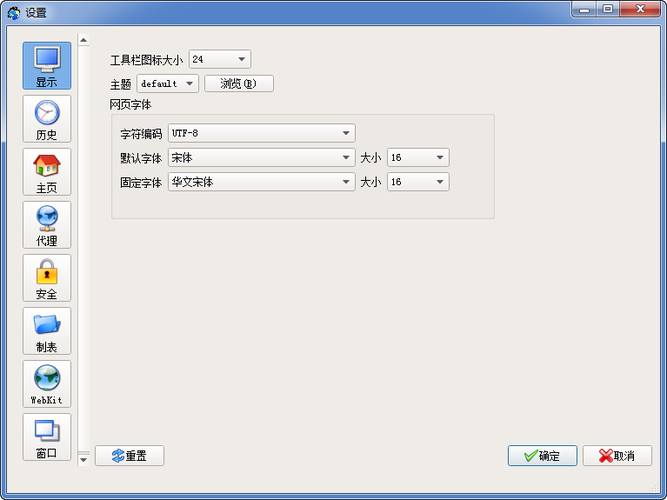Open the 历史 (History) clock category

[x=47, y=119]
